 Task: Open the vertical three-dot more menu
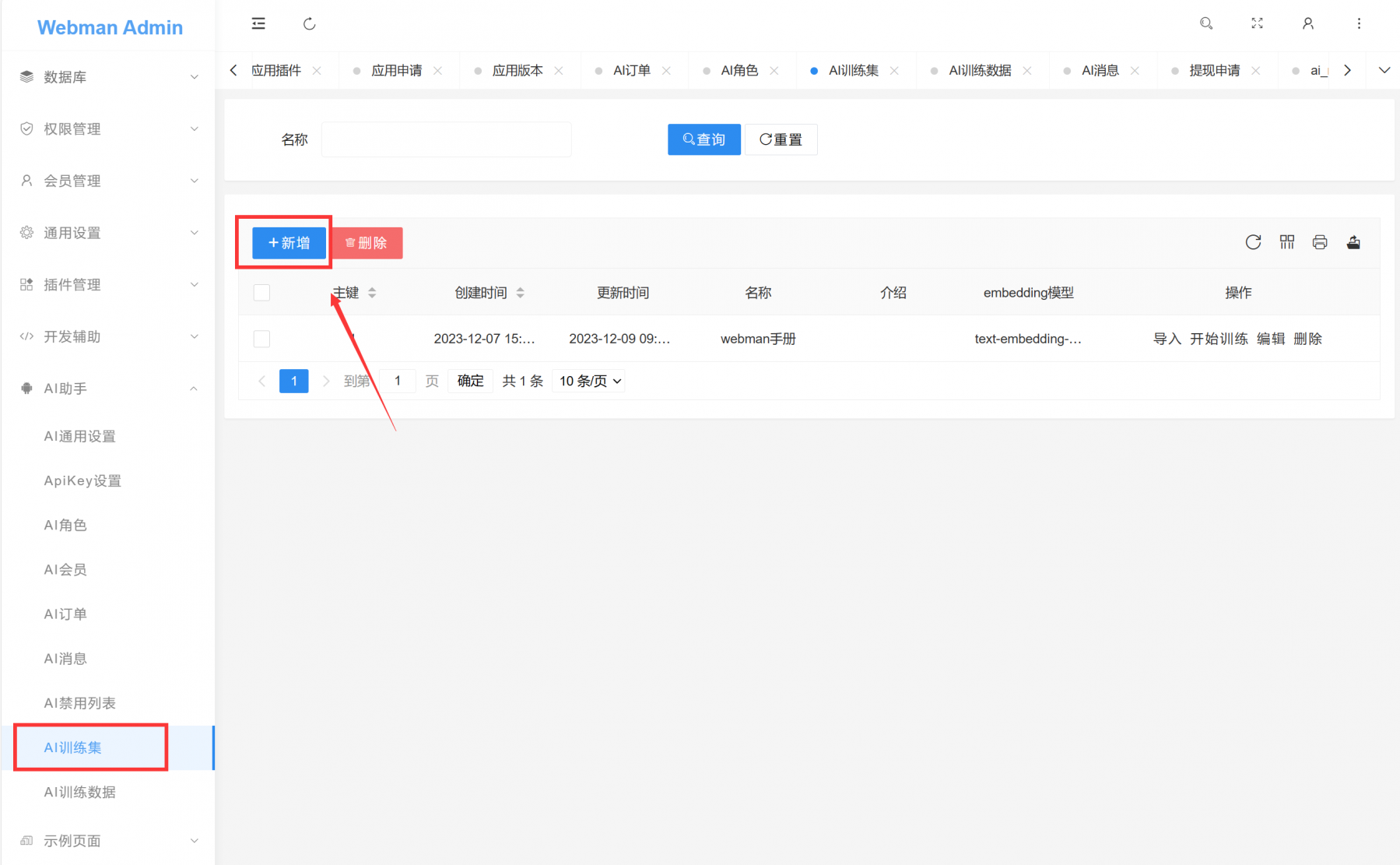1359,23
